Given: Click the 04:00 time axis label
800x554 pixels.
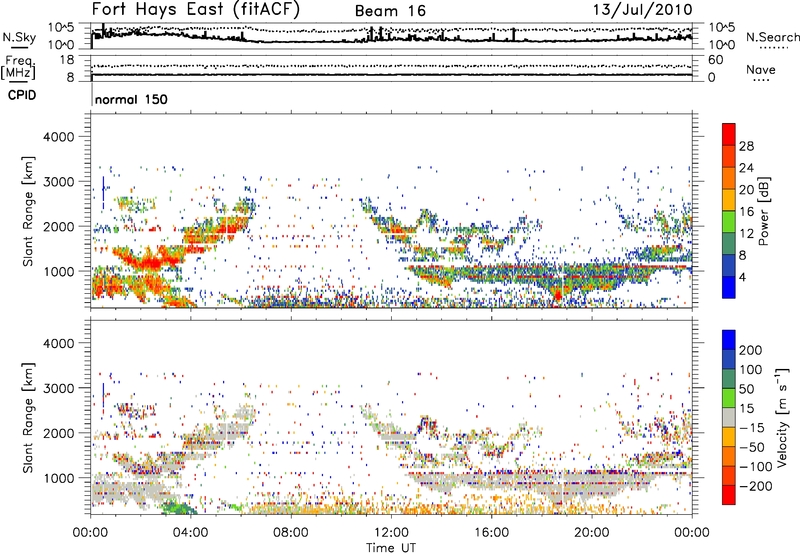Looking at the screenshot, I should click(190, 533).
